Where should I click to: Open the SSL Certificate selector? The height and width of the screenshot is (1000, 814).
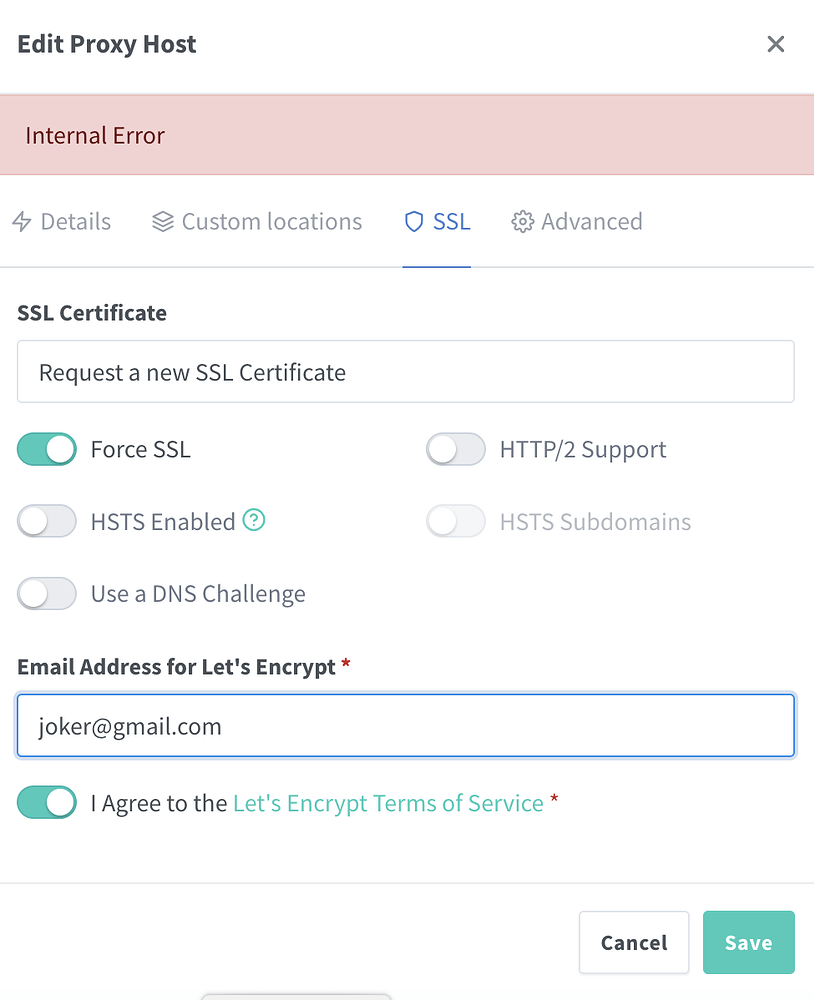pyautogui.click(x=405, y=371)
